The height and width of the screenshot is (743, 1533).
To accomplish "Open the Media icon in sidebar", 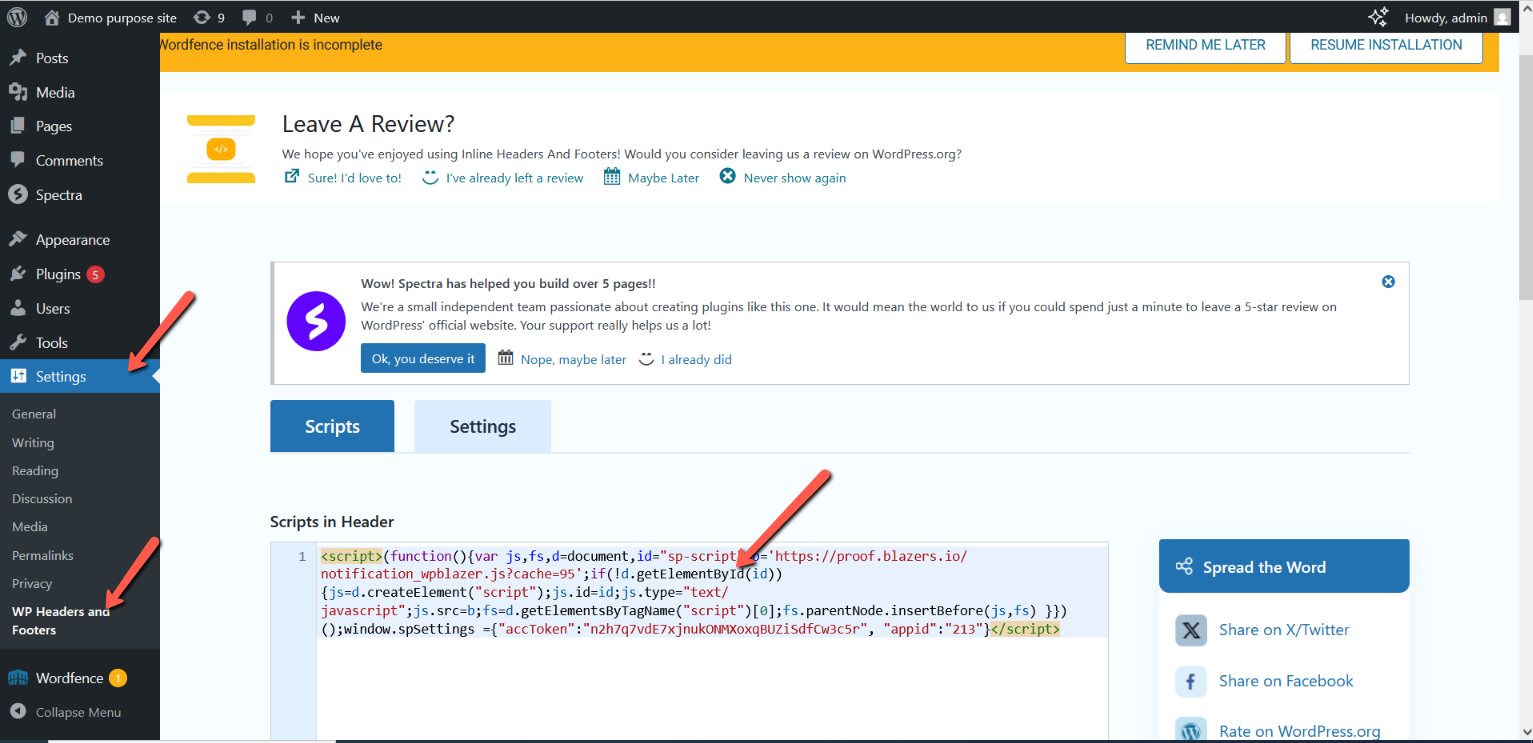I will pyautogui.click(x=18, y=92).
